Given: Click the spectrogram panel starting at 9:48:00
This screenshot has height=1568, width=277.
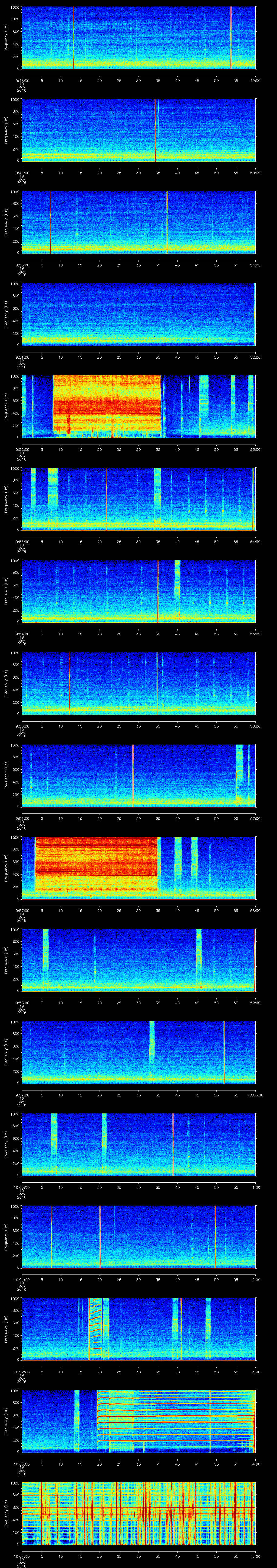Looking at the screenshot, I should point(138,38).
